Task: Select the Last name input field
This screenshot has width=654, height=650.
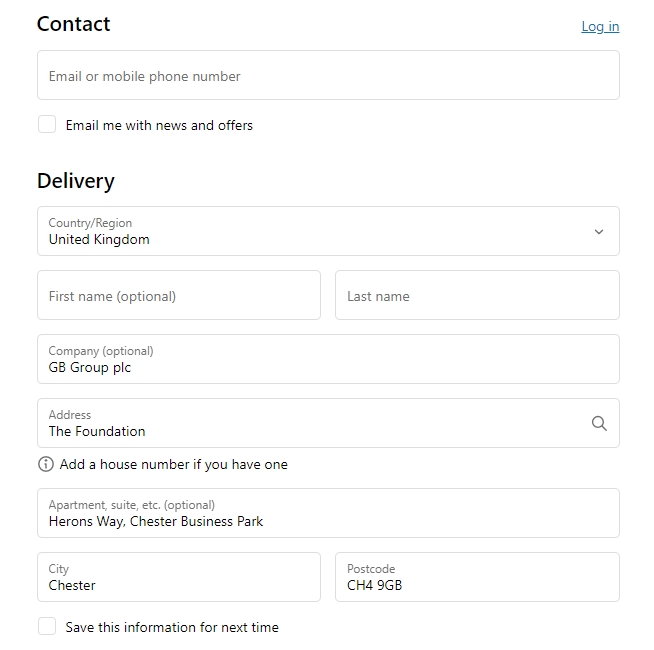Action: 477,295
